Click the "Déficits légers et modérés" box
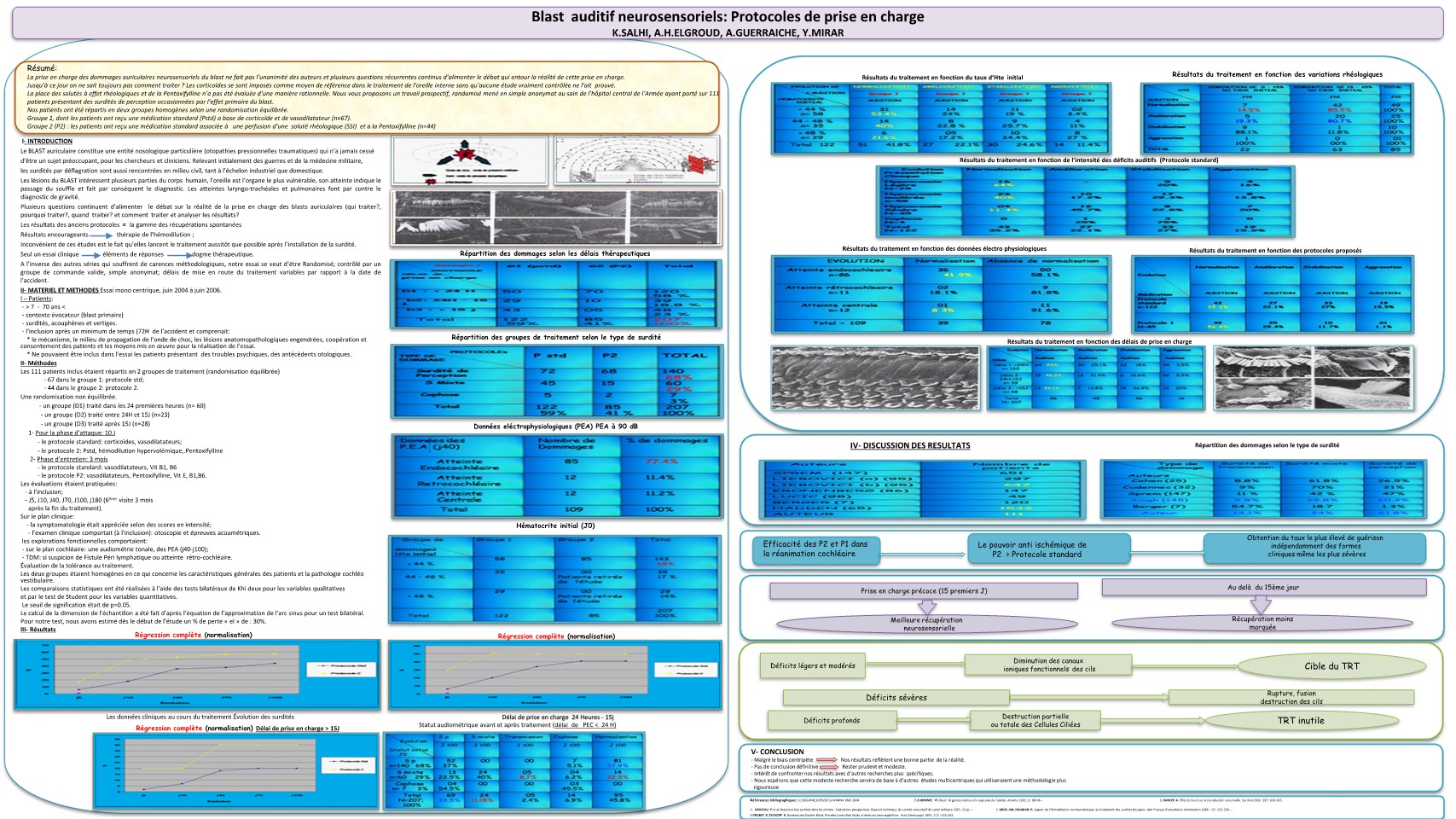1456x819 pixels. coord(812,666)
